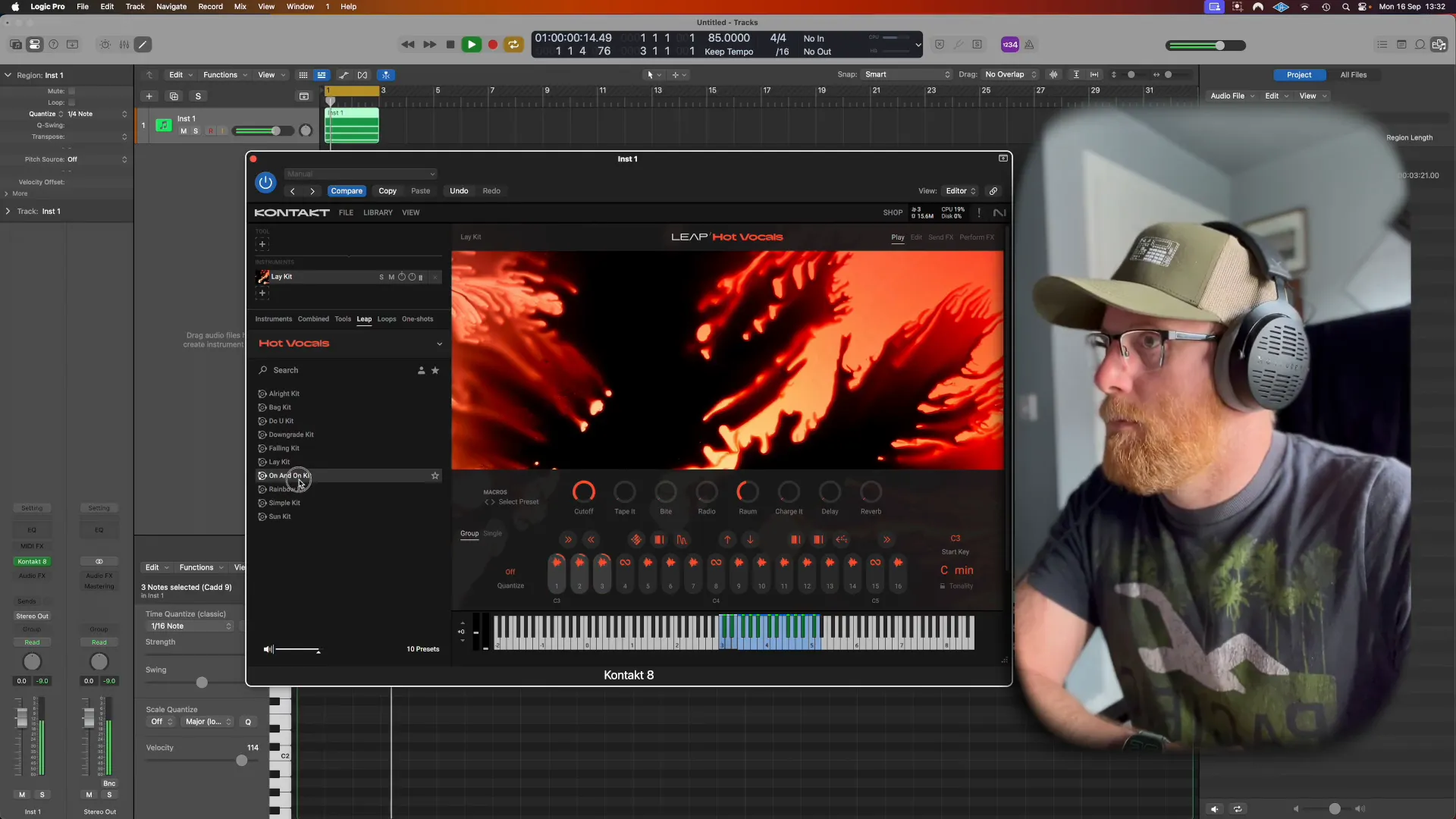Go to the previous plugin preset arrow
This screenshot has height=819, width=1456.
(x=293, y=191)
